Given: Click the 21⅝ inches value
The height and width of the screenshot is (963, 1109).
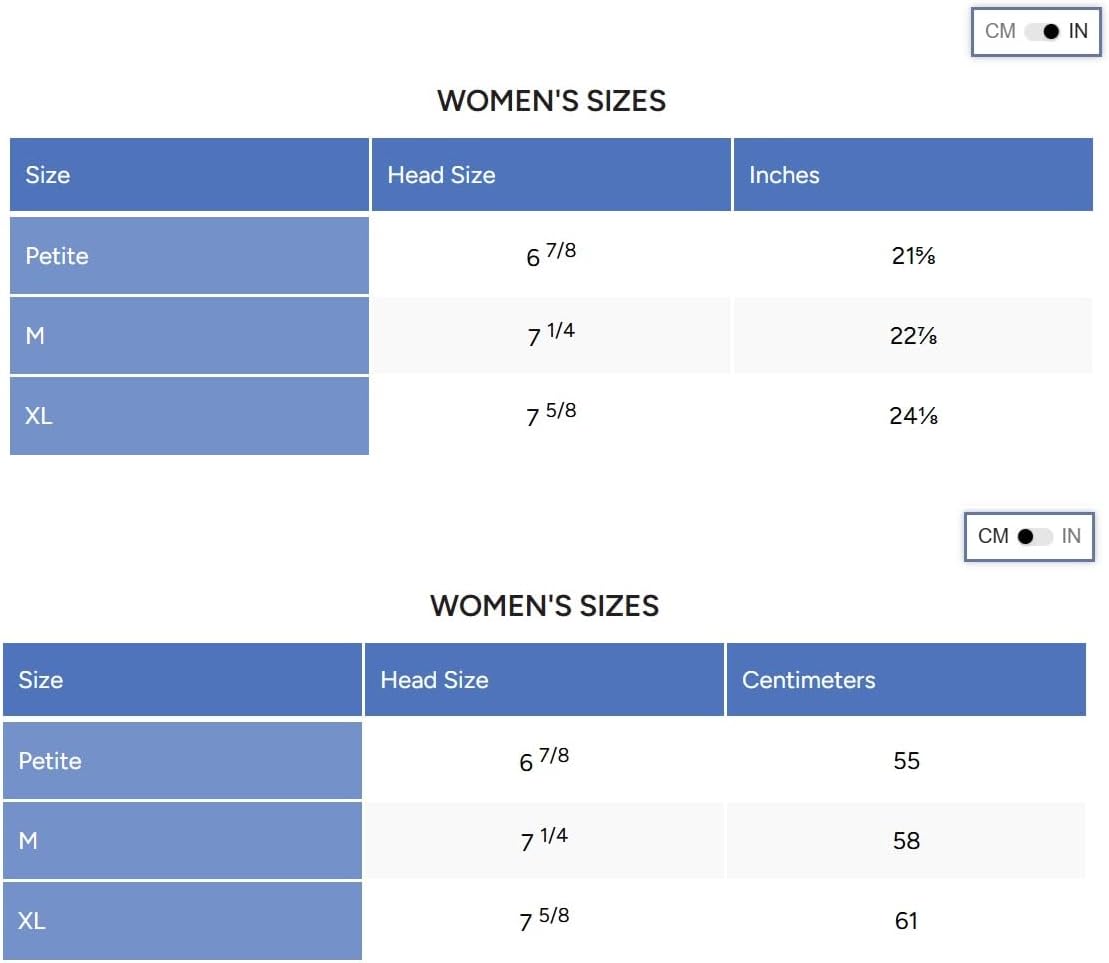Looking at the screenshot, I should click(x=913, y=255).
